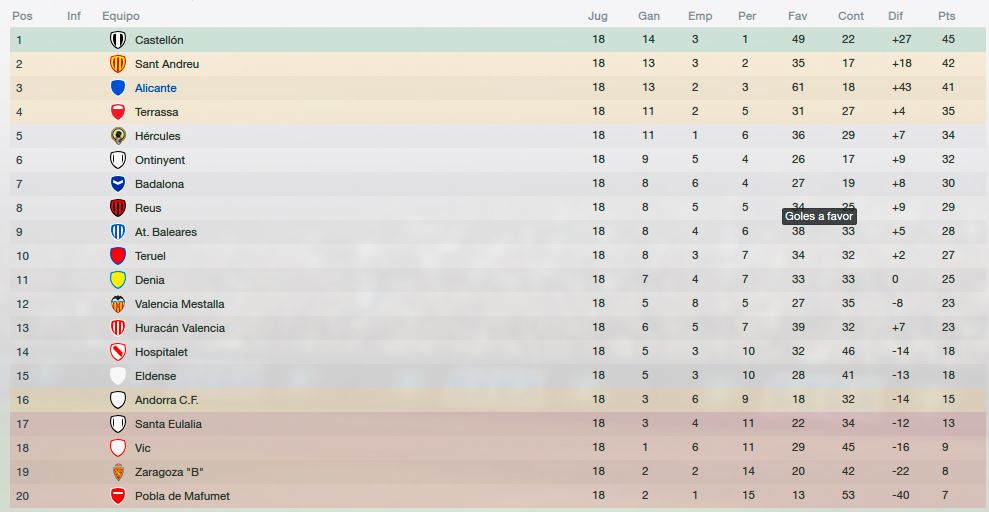Viewport: 989px width, 512px height.
Task: Sort by the Fav column header
Action: point(797,16)
